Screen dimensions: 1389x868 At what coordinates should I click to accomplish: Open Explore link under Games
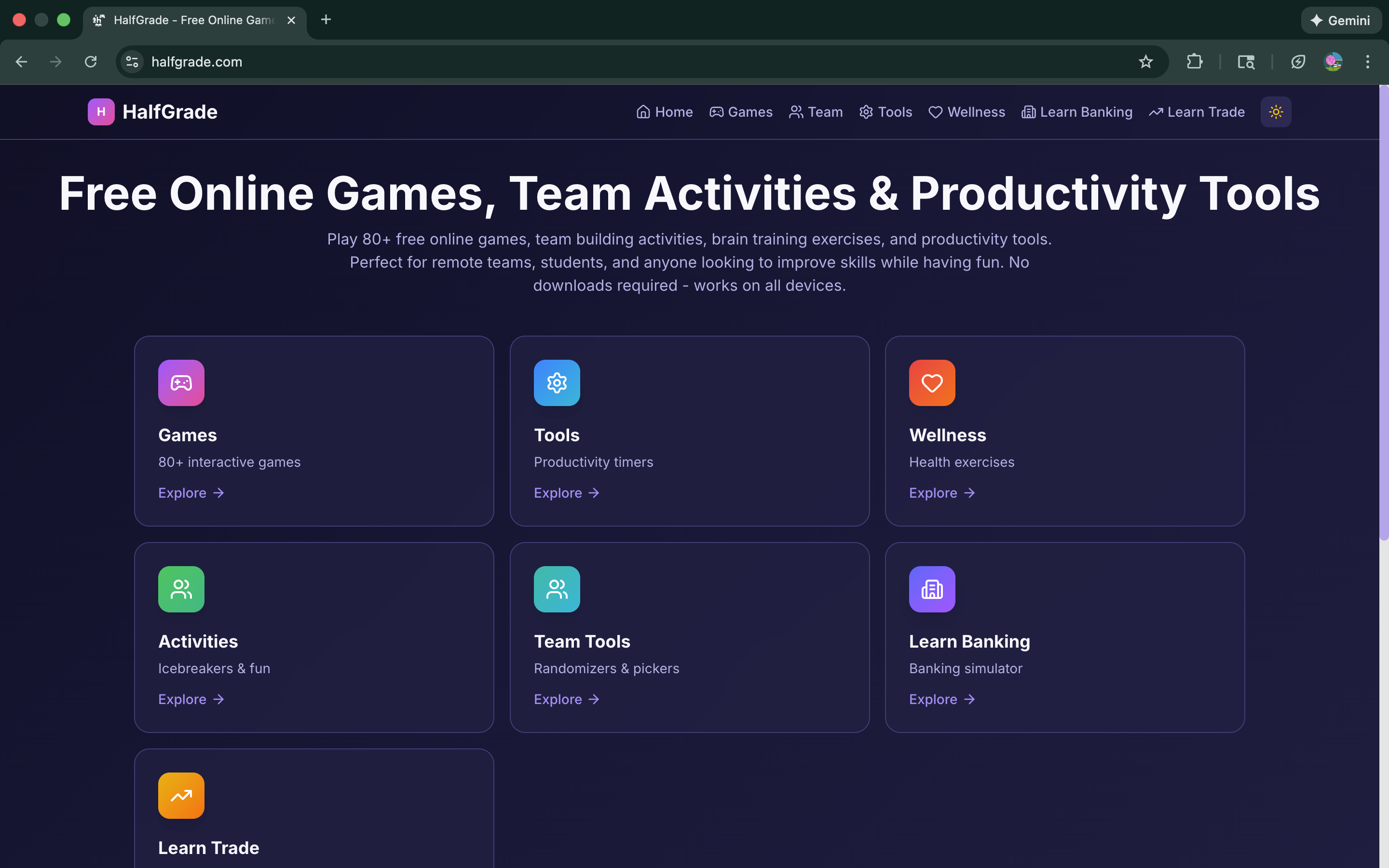(x=191, y=492)
